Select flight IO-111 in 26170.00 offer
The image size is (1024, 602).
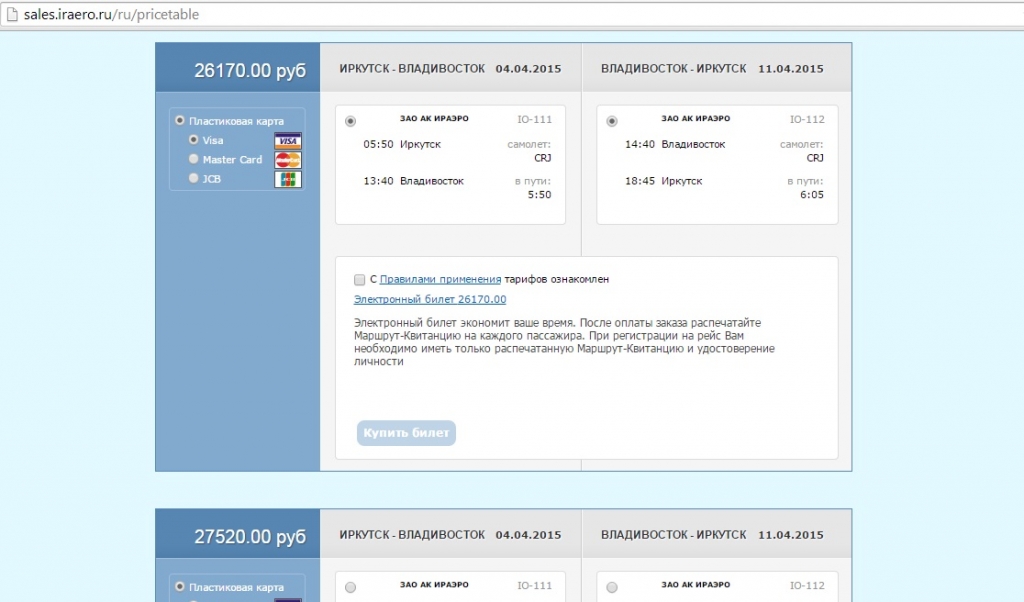[351, 121]
